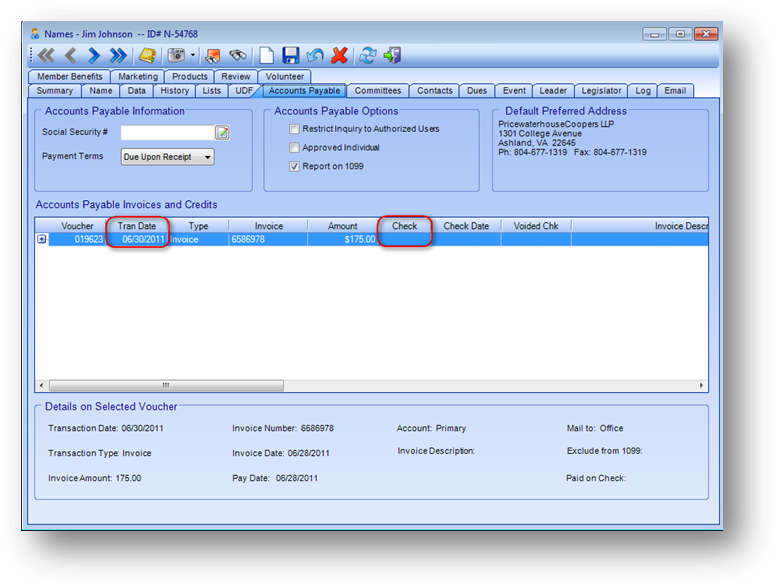Open the yellow notebook icon in toolbar
778x586 pixels.
pyautogui.click(x=147, y=55)
